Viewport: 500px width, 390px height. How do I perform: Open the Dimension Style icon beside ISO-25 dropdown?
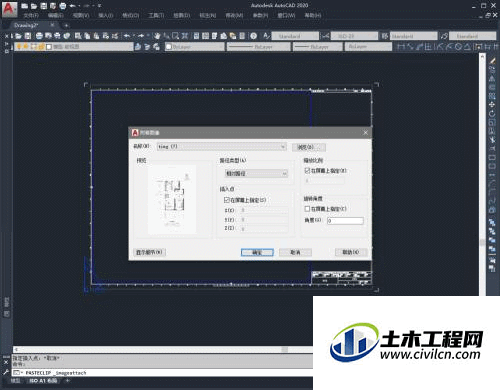326,36
